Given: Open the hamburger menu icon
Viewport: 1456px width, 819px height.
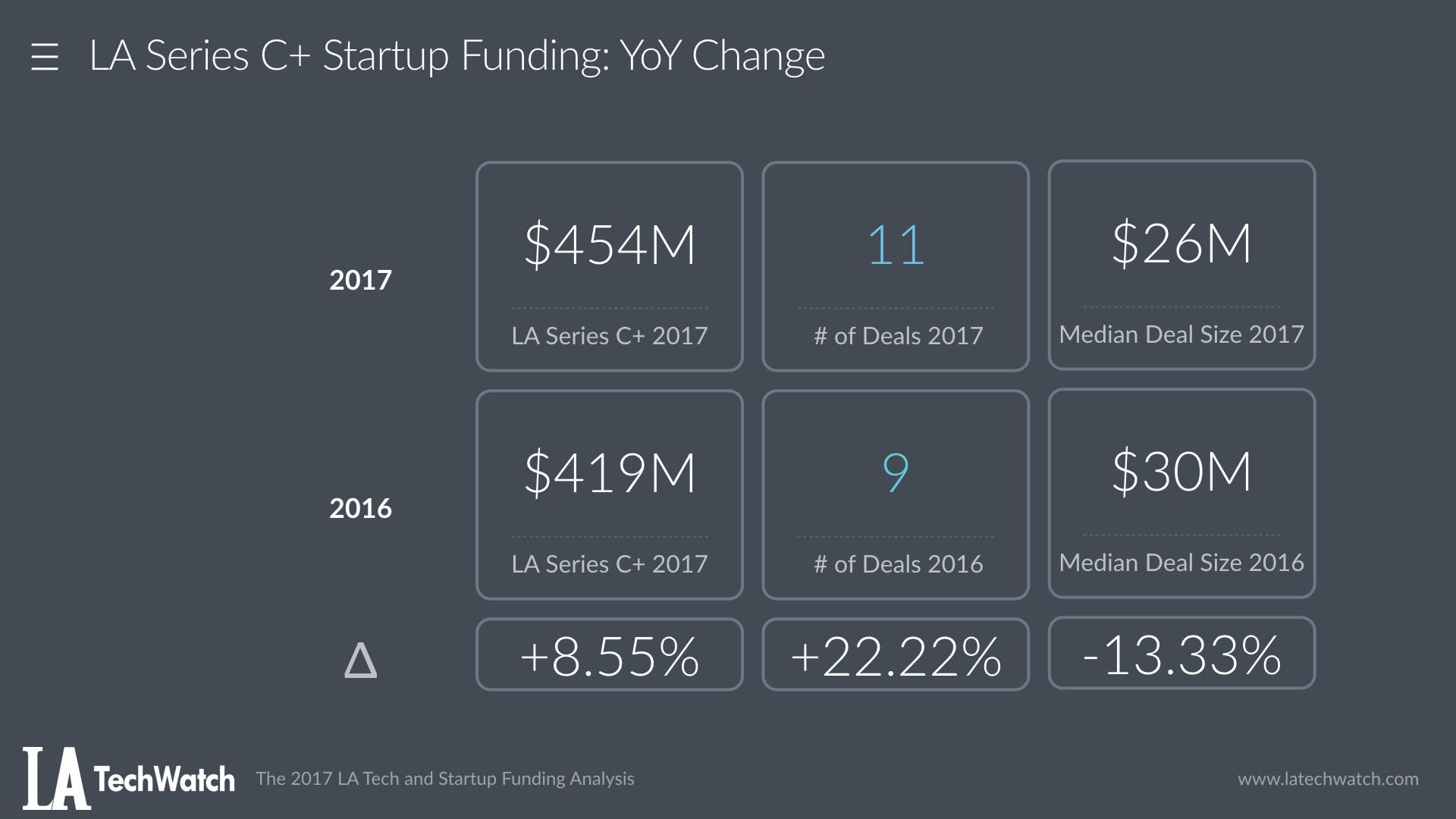Looking at the screenshot, I should click(45, 57).
